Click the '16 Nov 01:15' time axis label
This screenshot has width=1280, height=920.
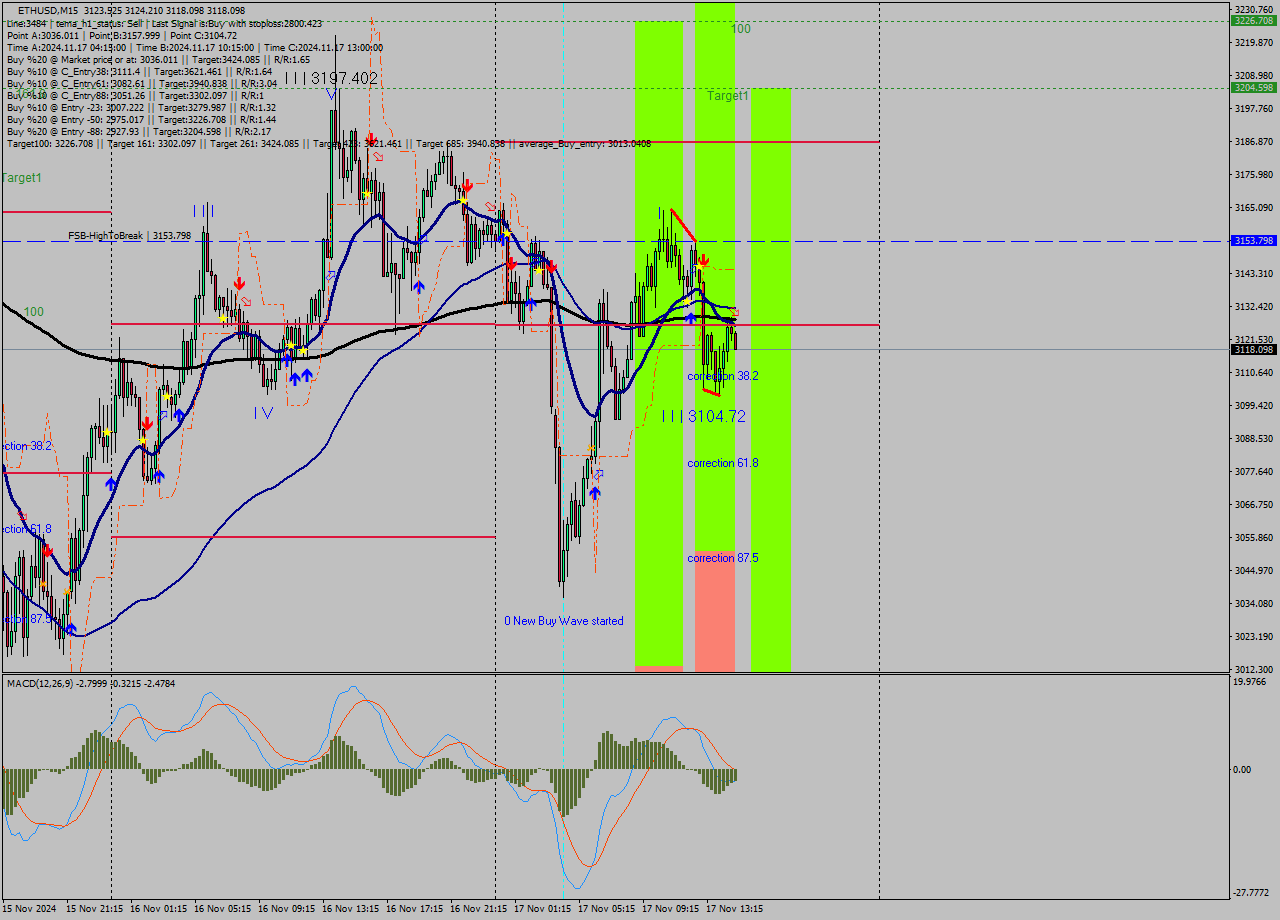click(159, 909)
